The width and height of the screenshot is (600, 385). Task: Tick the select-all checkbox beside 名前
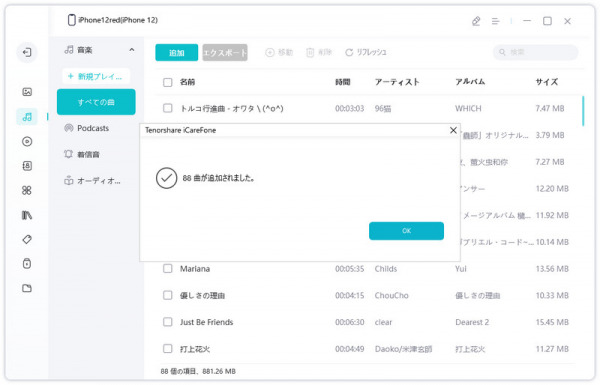[x=168, y=82]
